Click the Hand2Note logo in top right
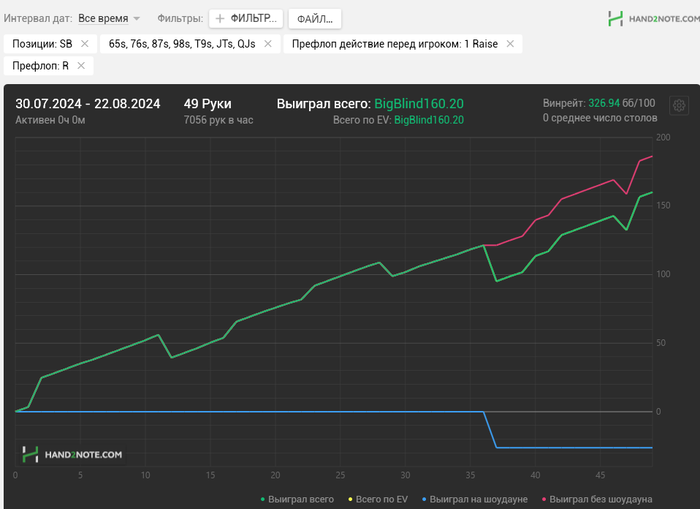Image resolution: width=700 pixels, height=509 pixels. pyautogui.click(x=654, y=19)
